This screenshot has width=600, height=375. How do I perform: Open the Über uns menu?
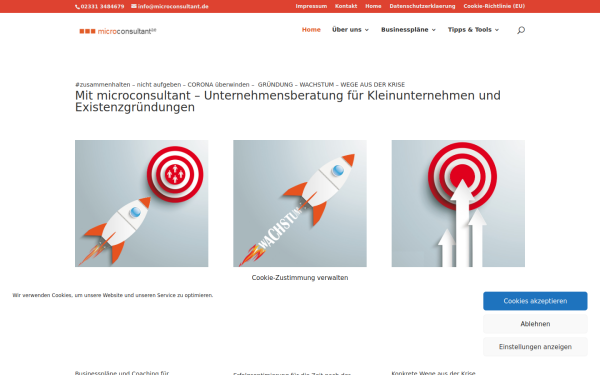point(347,29)
